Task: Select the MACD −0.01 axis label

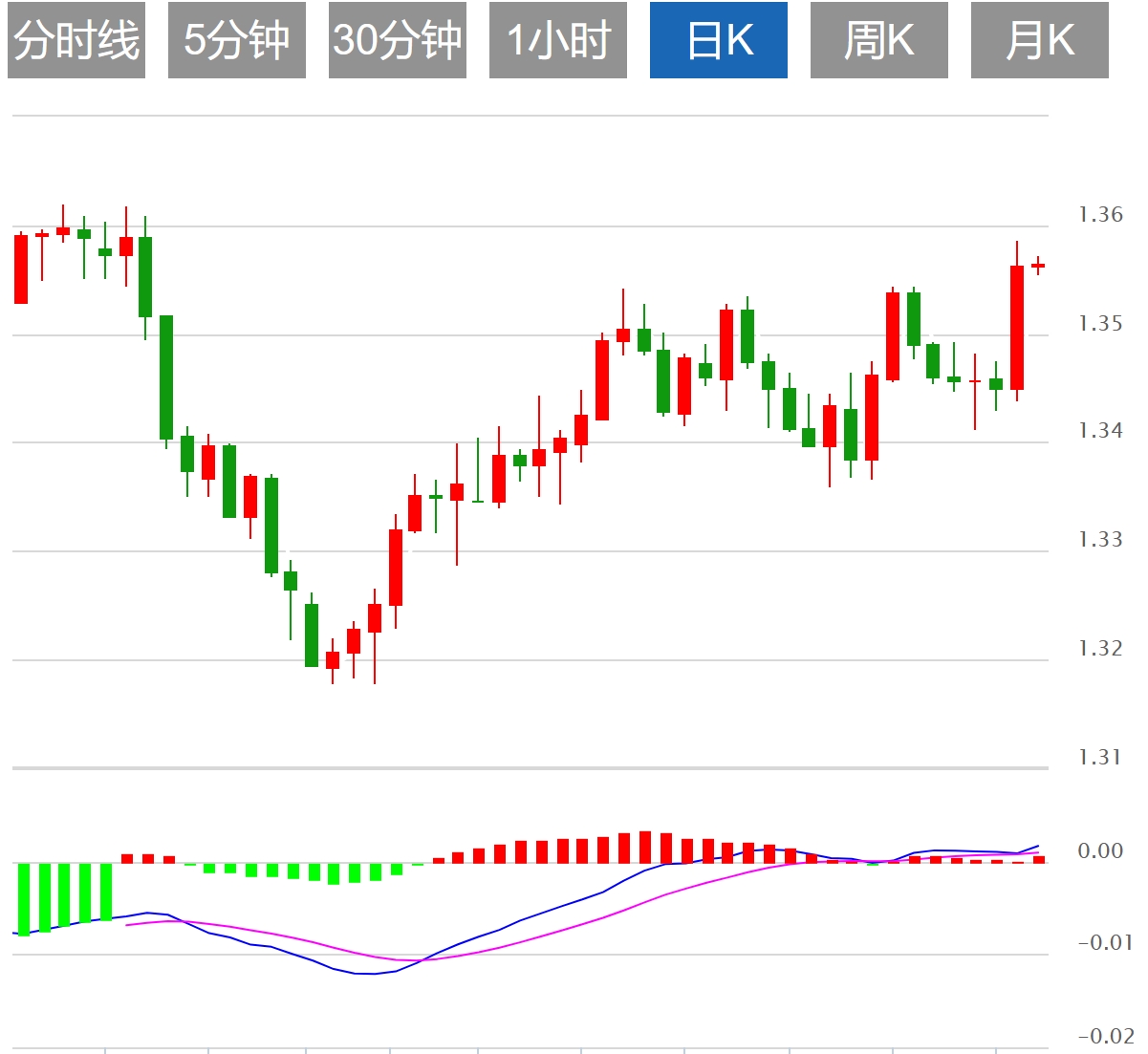Action: (1103, 943)
